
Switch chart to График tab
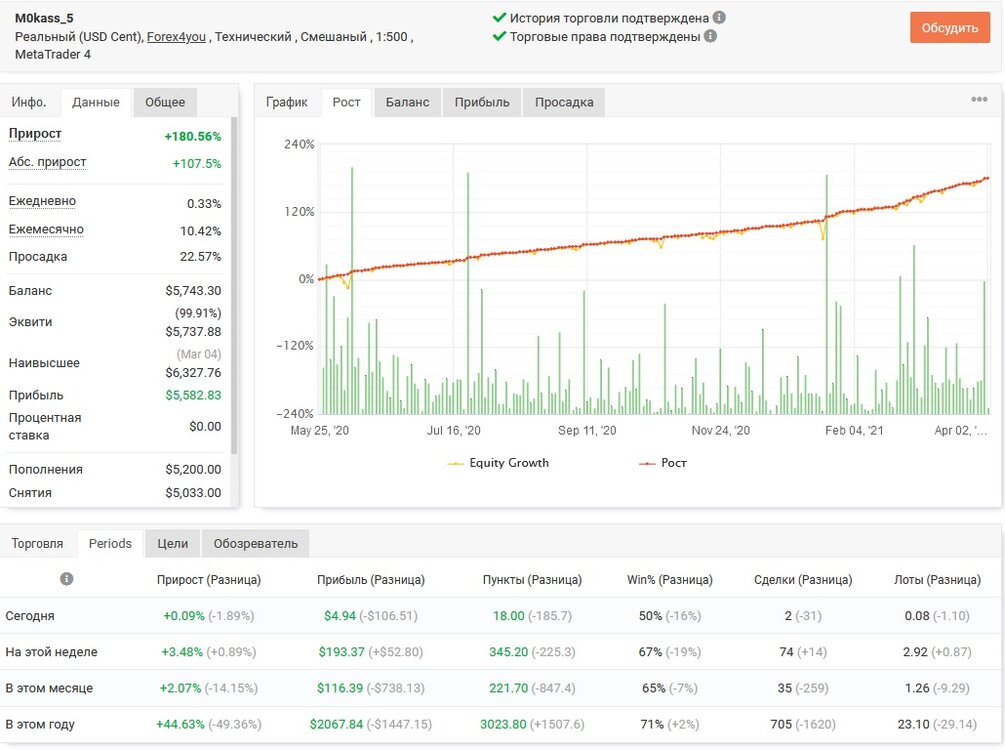[287, 102]
